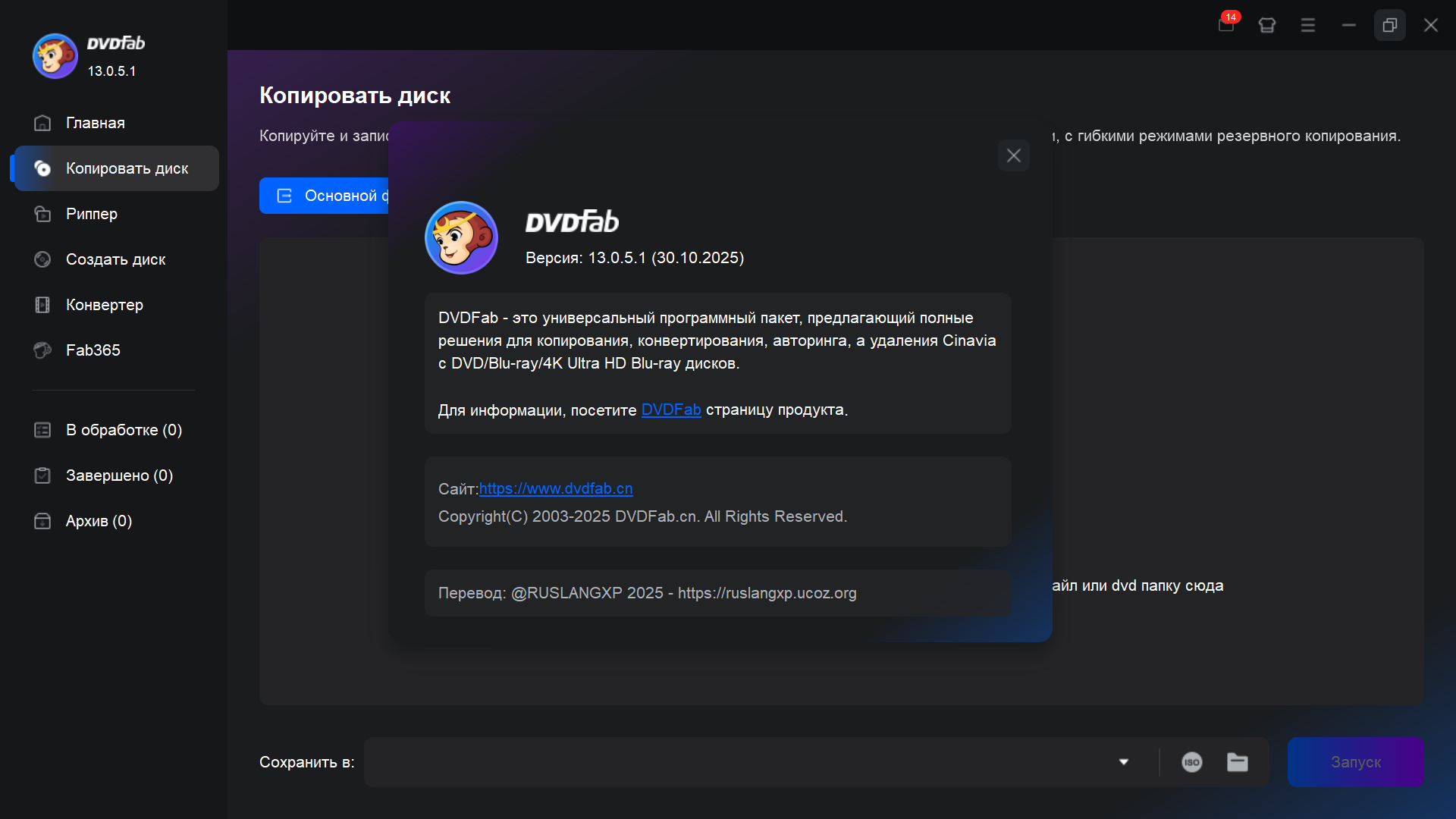
Task: Follow the DVDFab product page link
Action: coord(670,409)
